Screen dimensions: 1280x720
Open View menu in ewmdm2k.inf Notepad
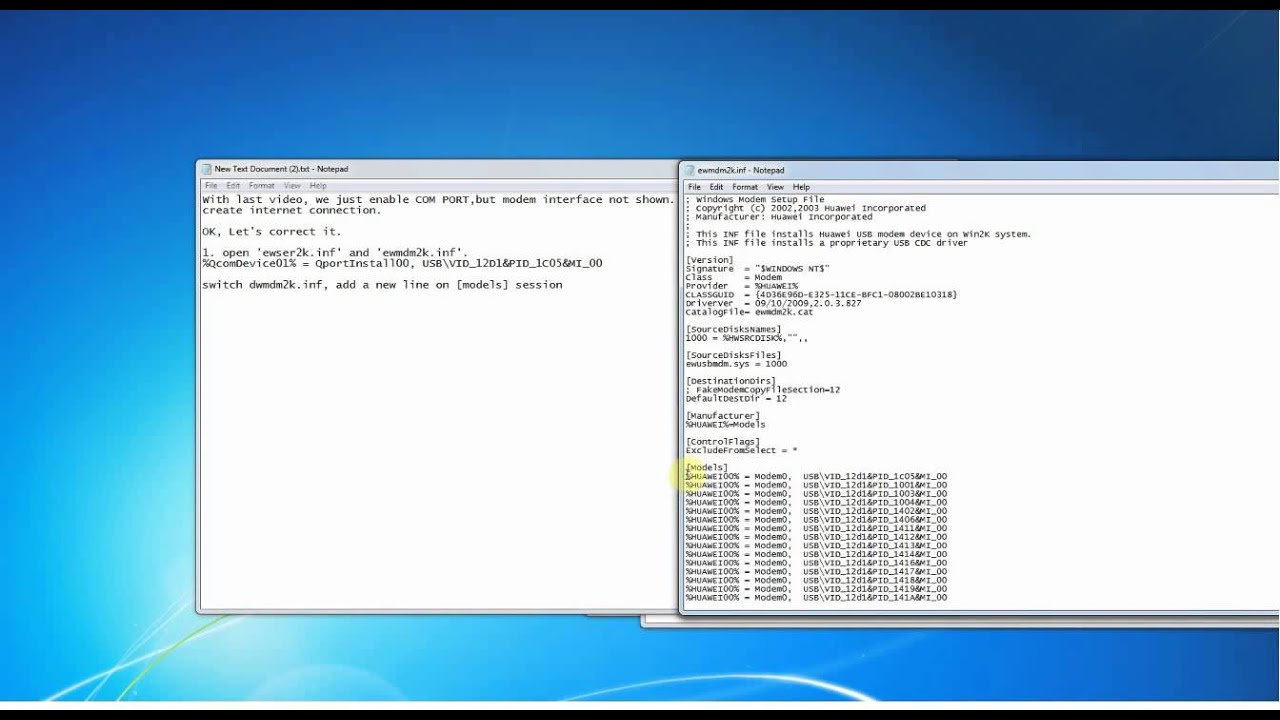click(x=775, y=187)
